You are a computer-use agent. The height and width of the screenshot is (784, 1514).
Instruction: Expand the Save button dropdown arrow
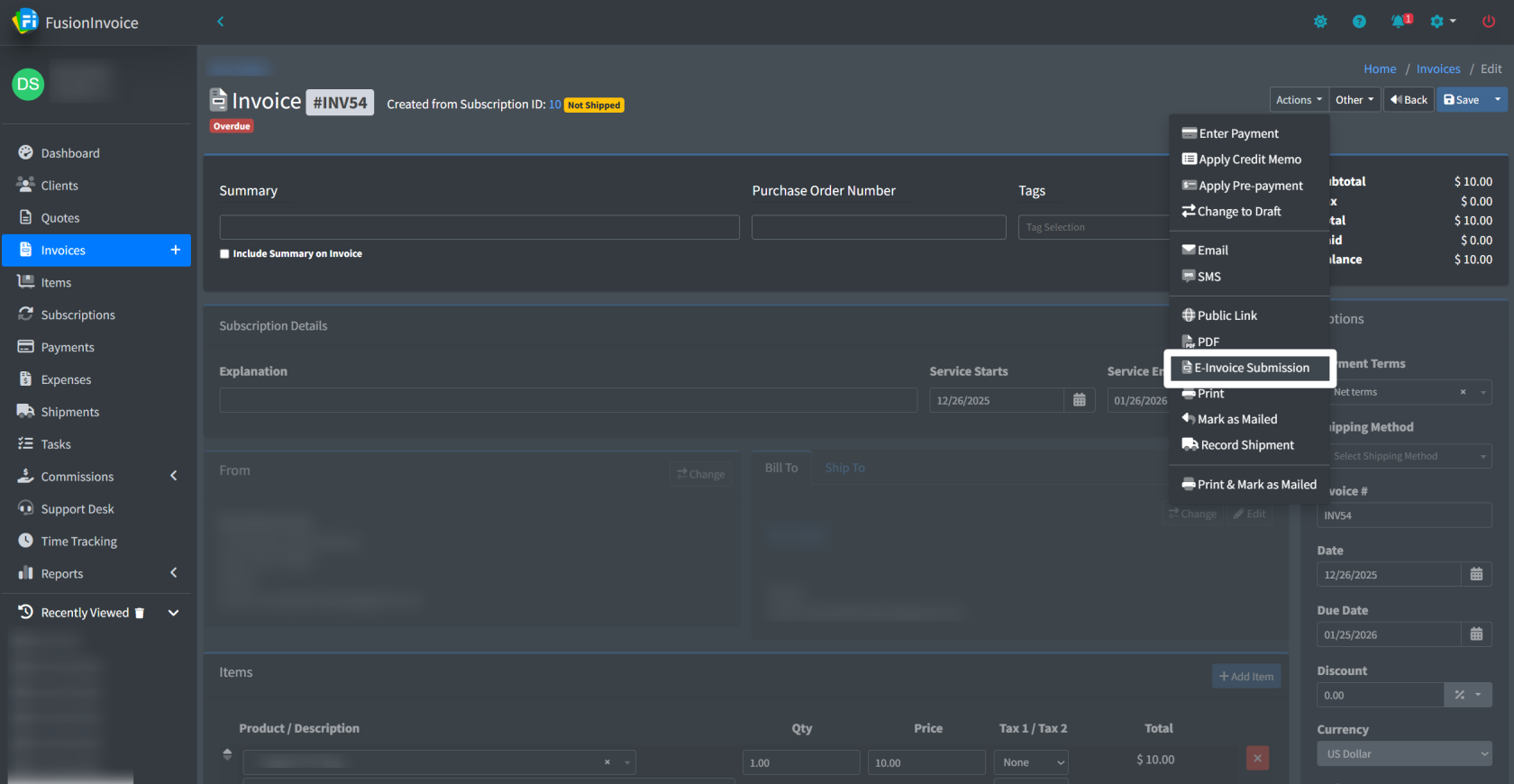(x=1497, y=100)
